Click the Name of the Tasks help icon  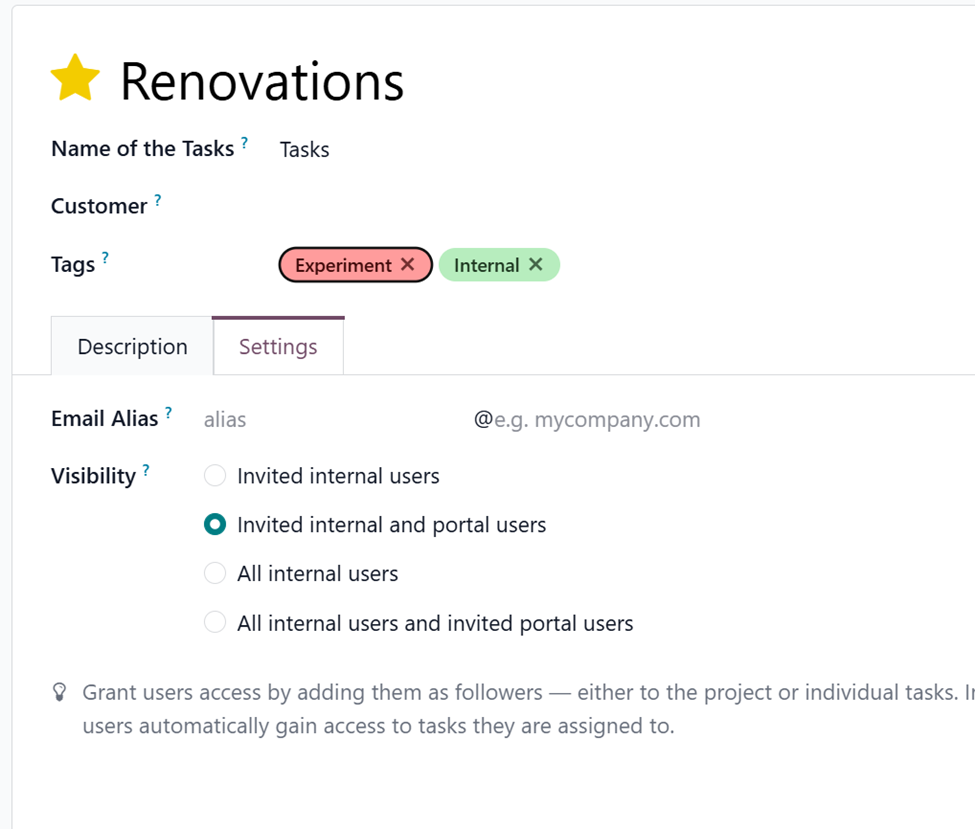pyautogui.click(x=245, y=144)
